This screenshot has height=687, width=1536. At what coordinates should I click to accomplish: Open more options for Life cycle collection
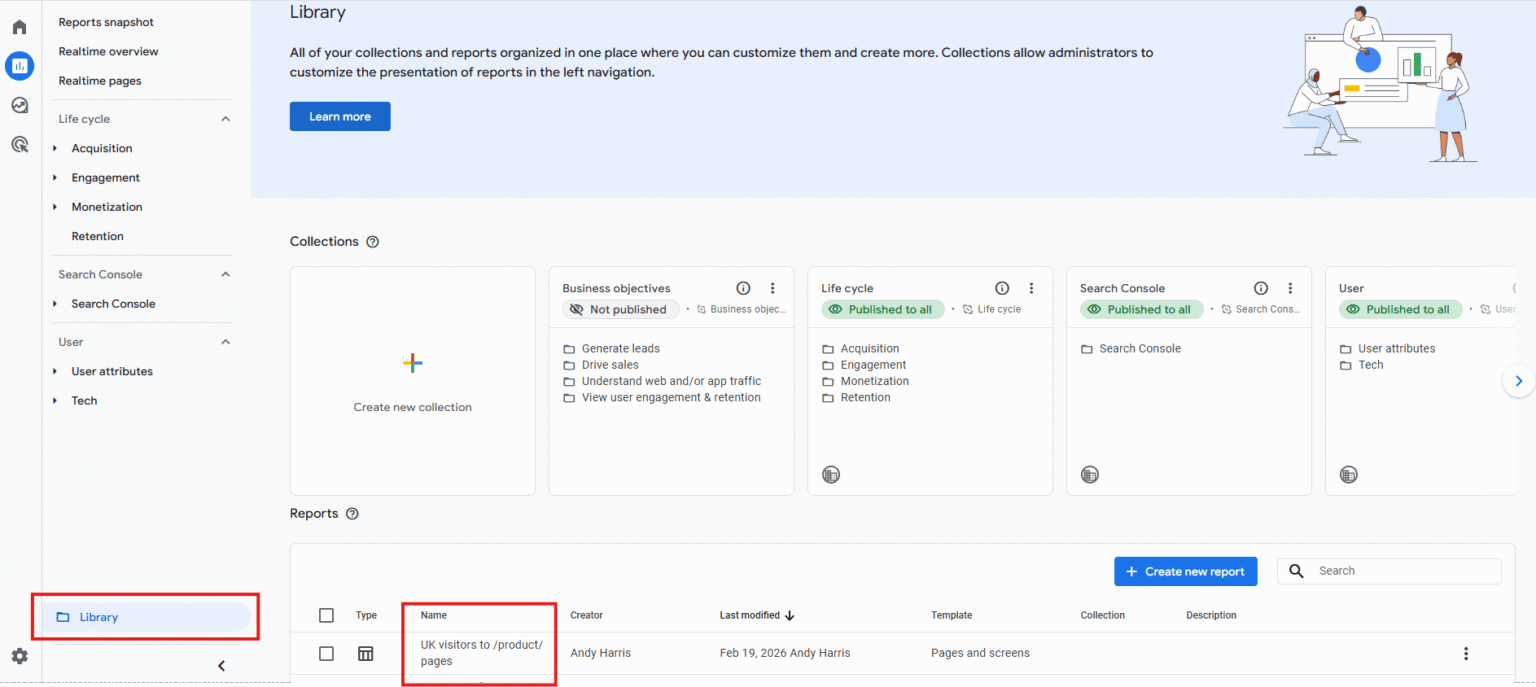[x=1031, y=288]
